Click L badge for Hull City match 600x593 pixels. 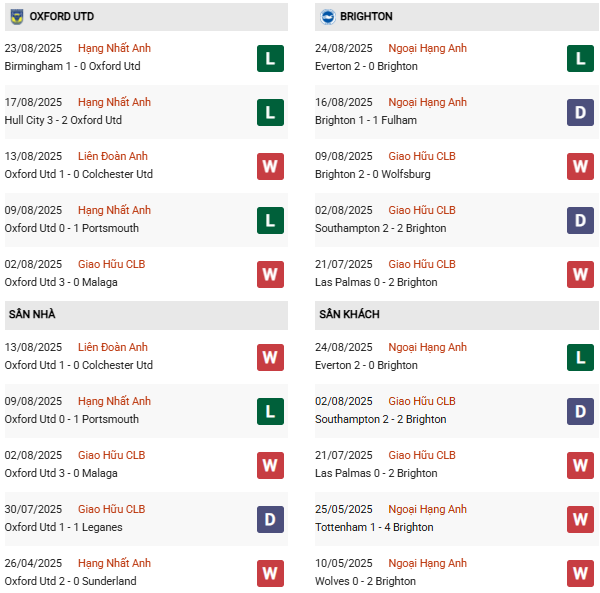pyautogui.click(x=270, y=112)
